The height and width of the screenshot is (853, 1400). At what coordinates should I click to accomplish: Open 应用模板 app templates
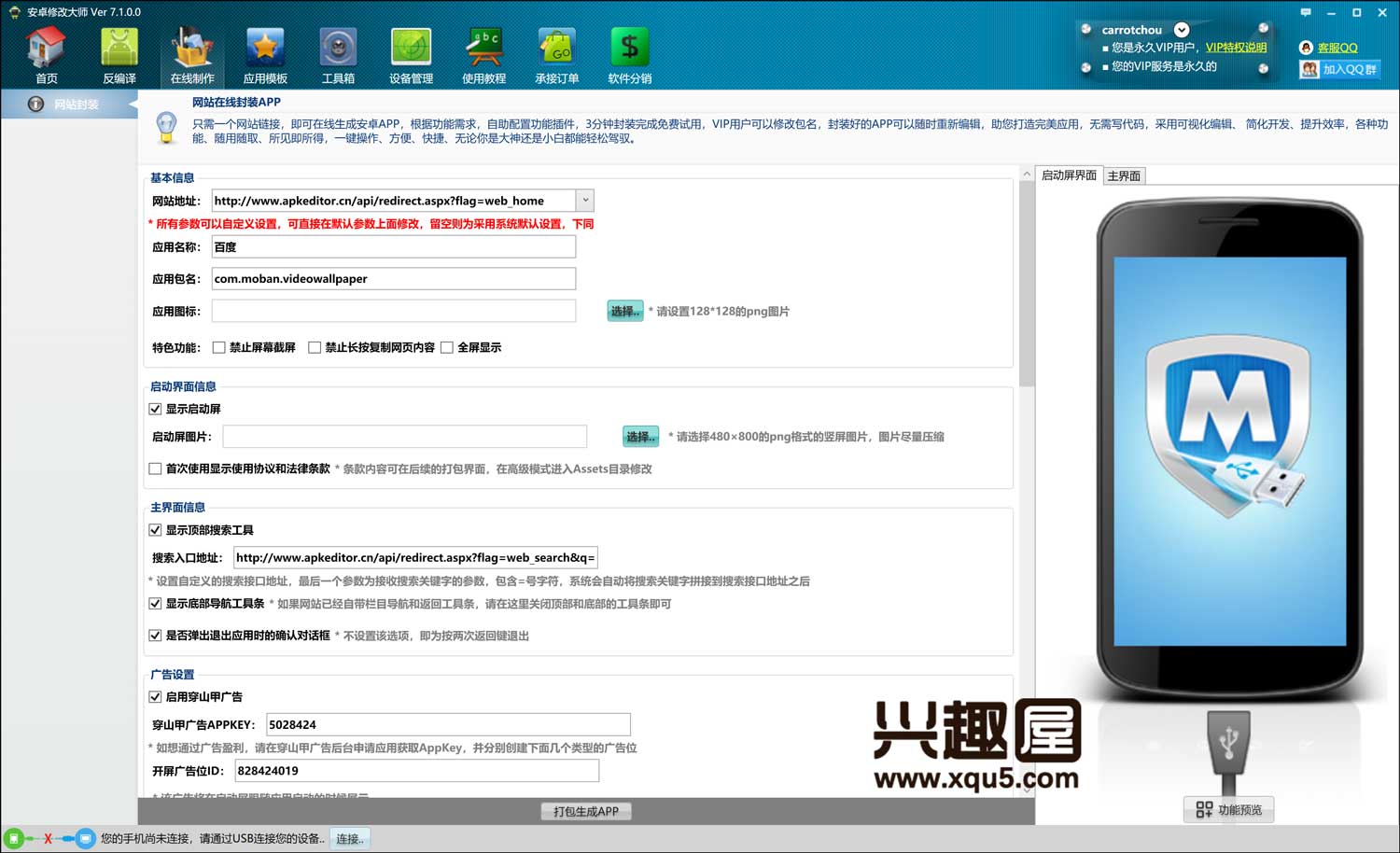point(265,56)
